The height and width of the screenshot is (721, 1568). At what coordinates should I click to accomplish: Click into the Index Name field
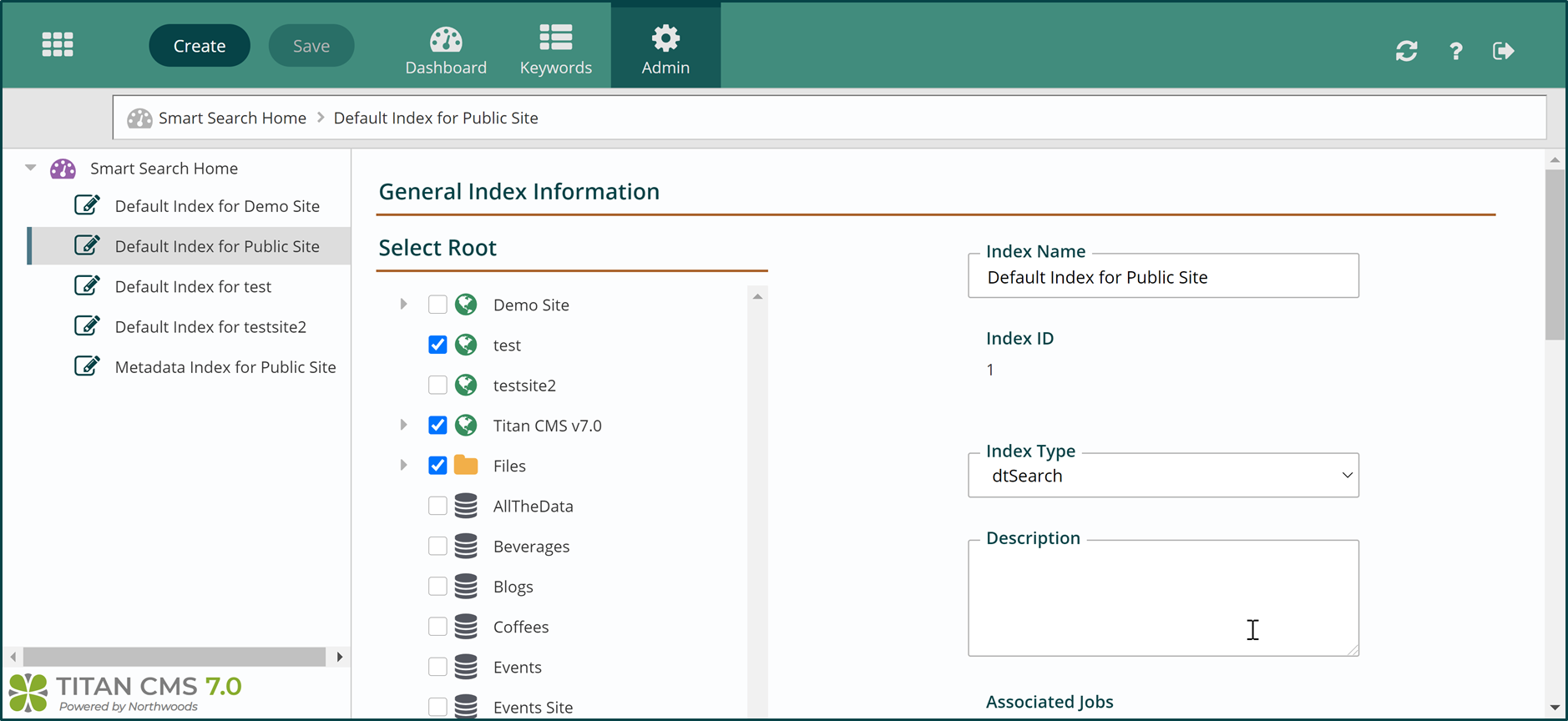coord(1163,276)
